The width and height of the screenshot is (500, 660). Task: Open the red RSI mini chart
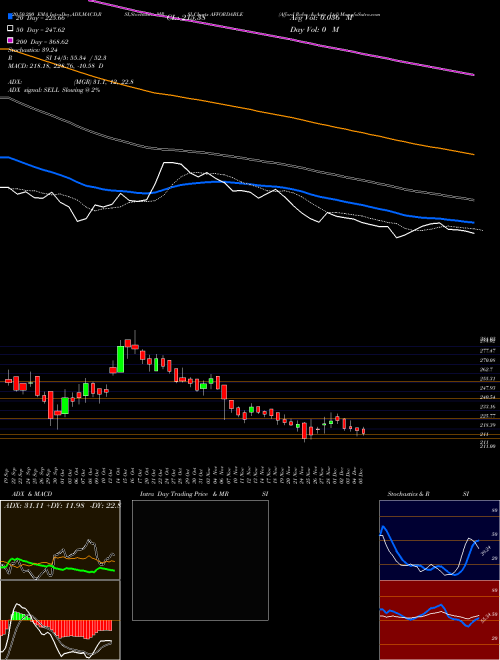point(439,620)
